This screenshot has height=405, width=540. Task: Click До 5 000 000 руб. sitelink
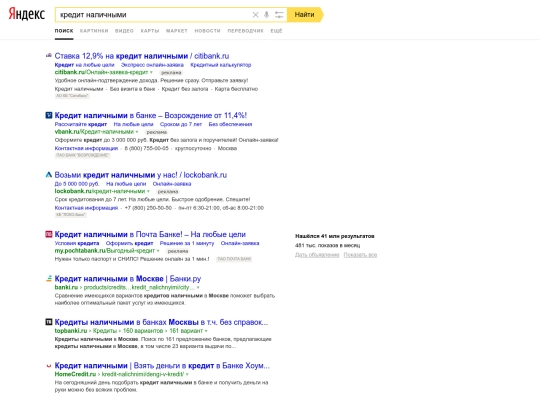(x=77, y=184)
